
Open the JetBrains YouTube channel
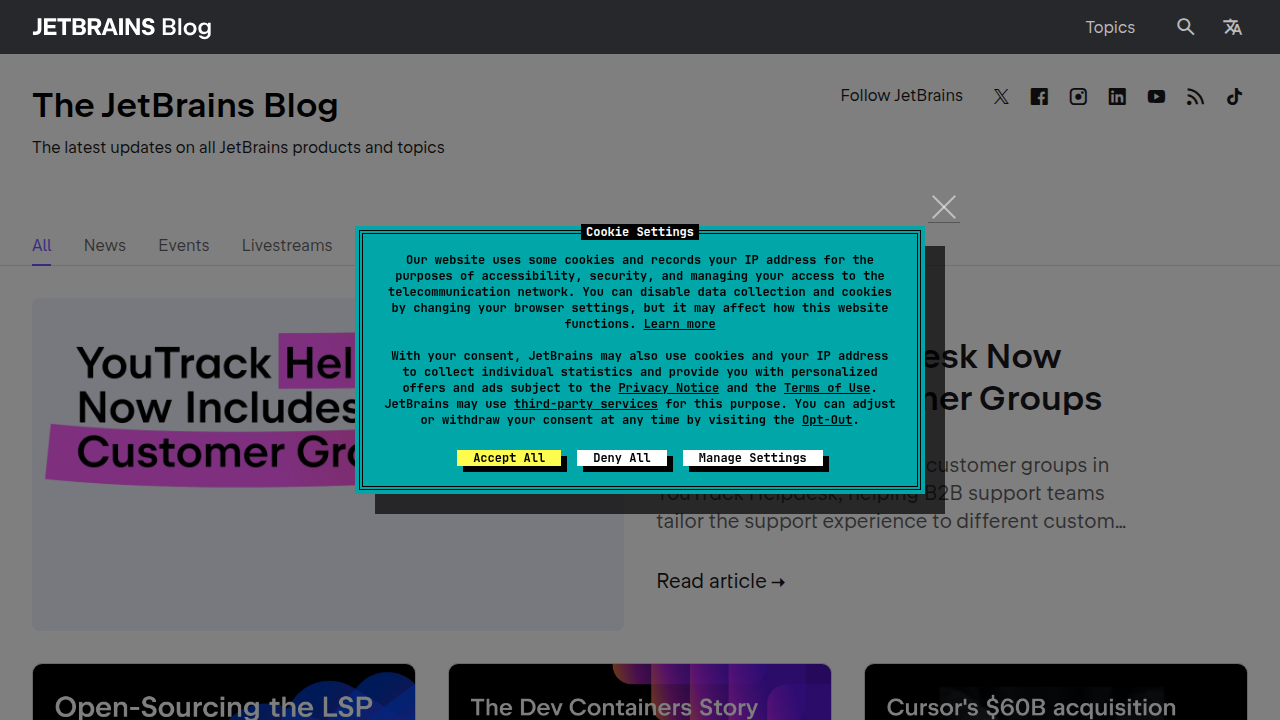1156,97
